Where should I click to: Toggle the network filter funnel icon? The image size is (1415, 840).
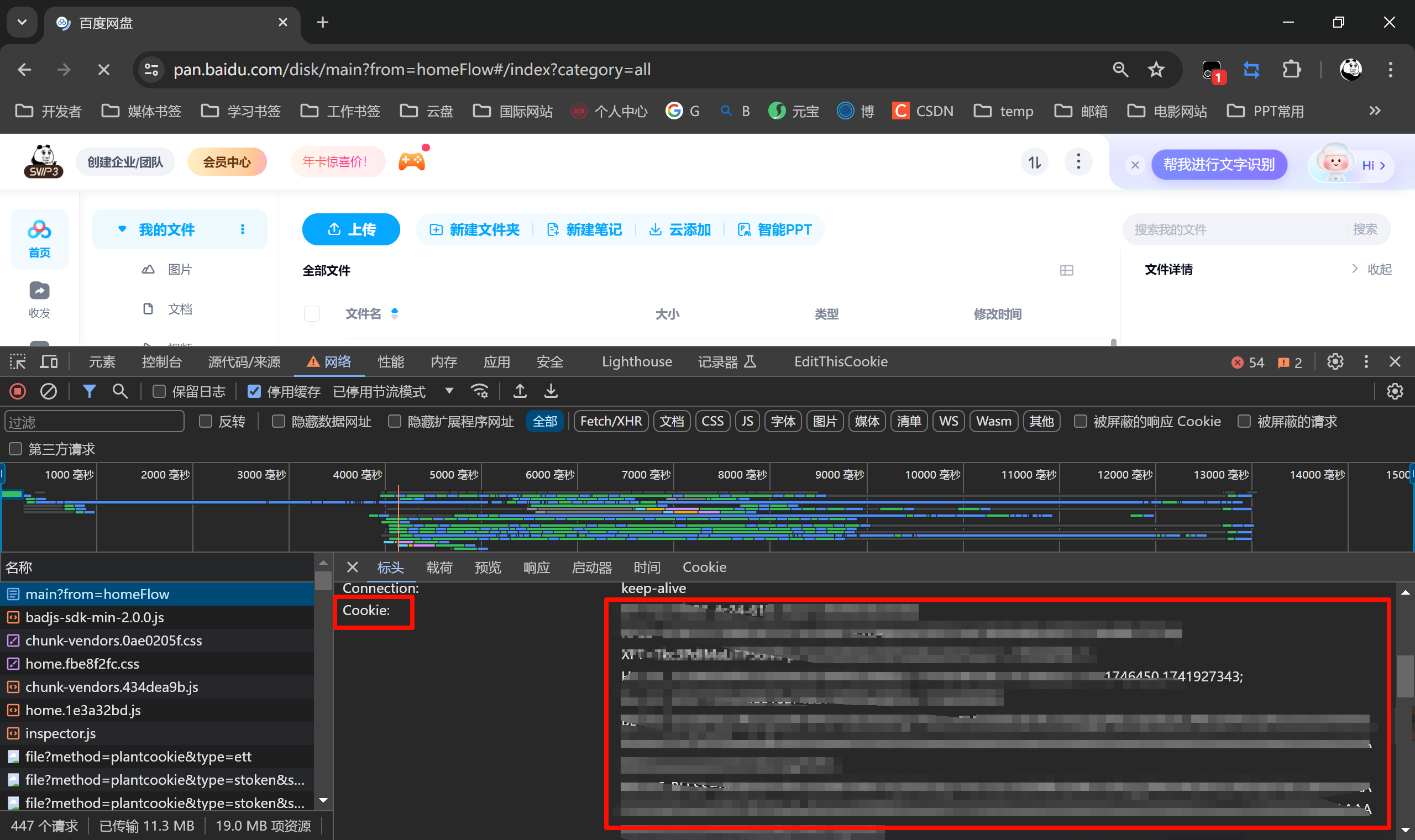[89, 391]
